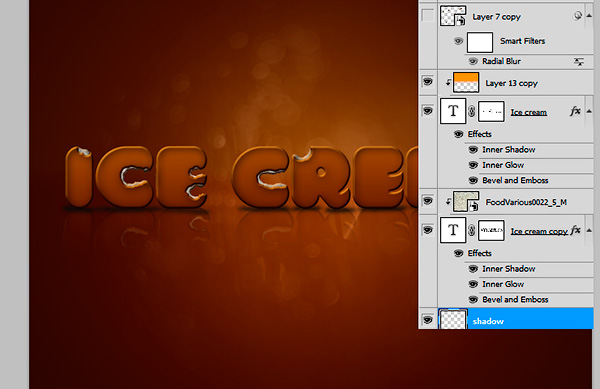Click the mask link icon on Ice cream copy layer

point(472,230)
